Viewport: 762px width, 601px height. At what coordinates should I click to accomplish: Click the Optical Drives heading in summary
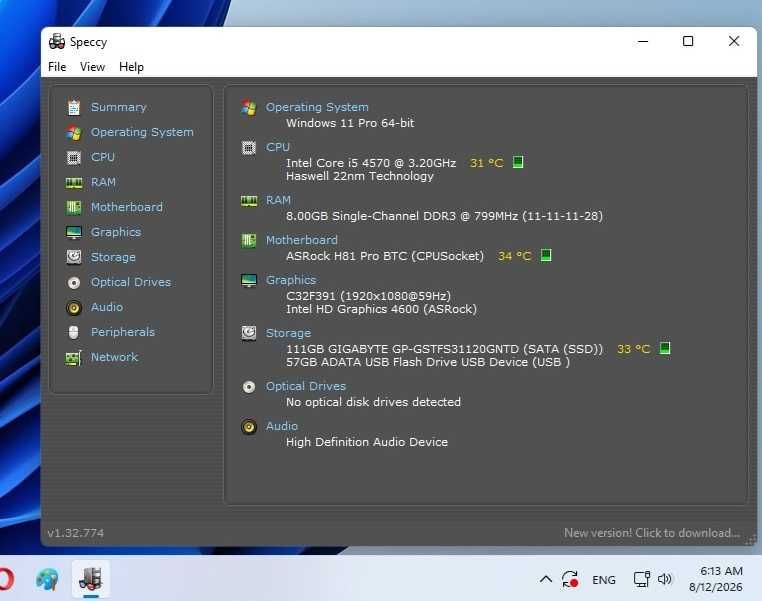click(306, 386)
